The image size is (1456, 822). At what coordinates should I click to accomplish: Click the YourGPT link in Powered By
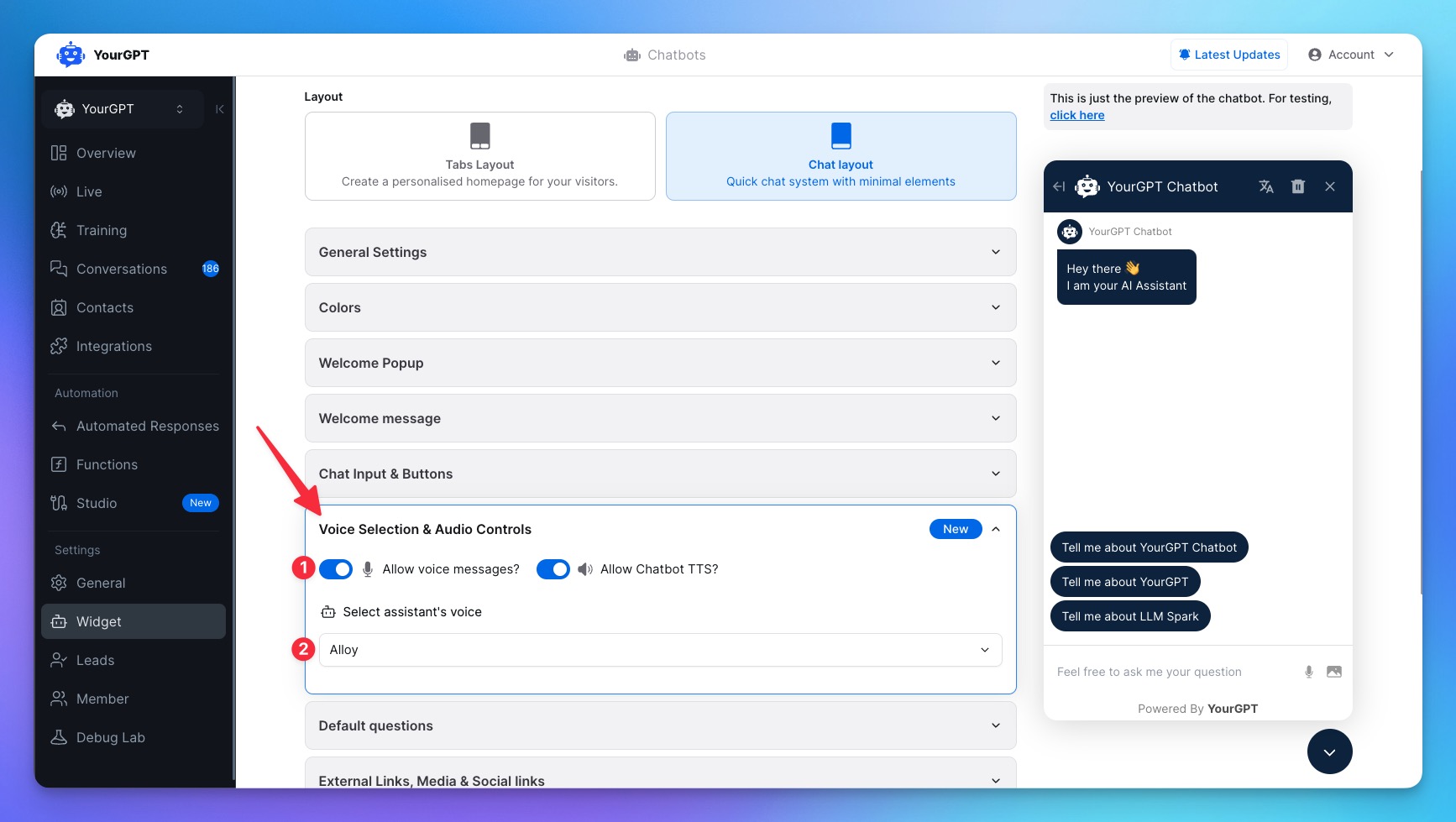tap(1233, 709)
